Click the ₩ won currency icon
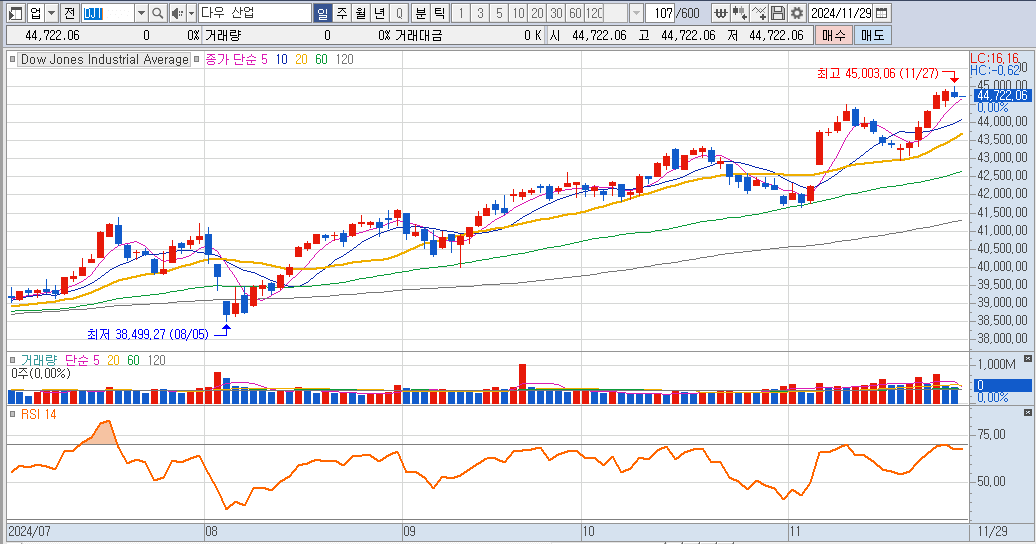 (x=721, y=13)
